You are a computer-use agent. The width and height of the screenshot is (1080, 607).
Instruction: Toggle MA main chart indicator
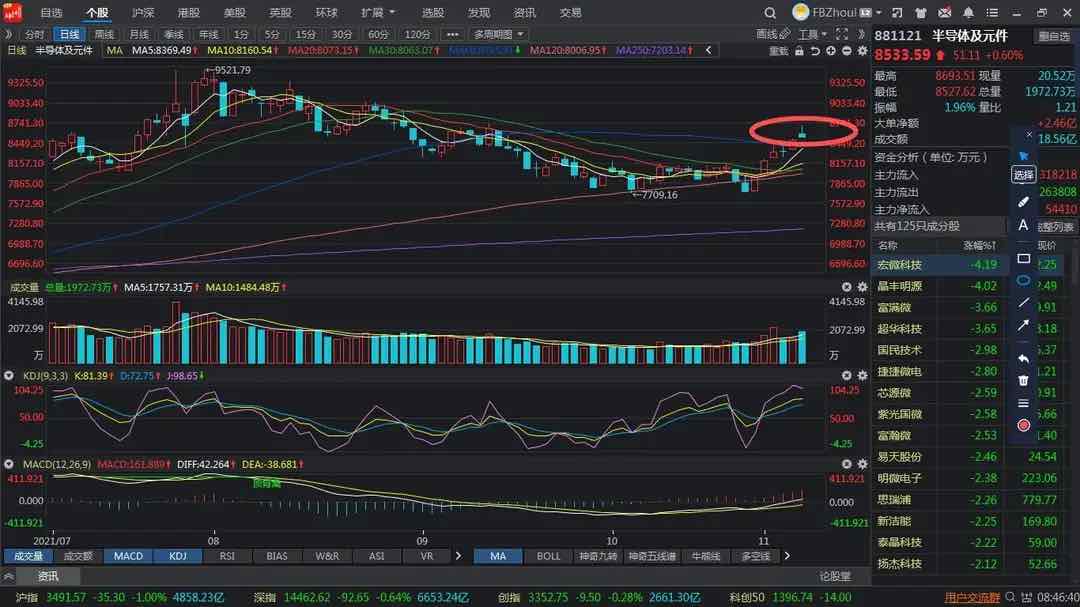[498, 556]
